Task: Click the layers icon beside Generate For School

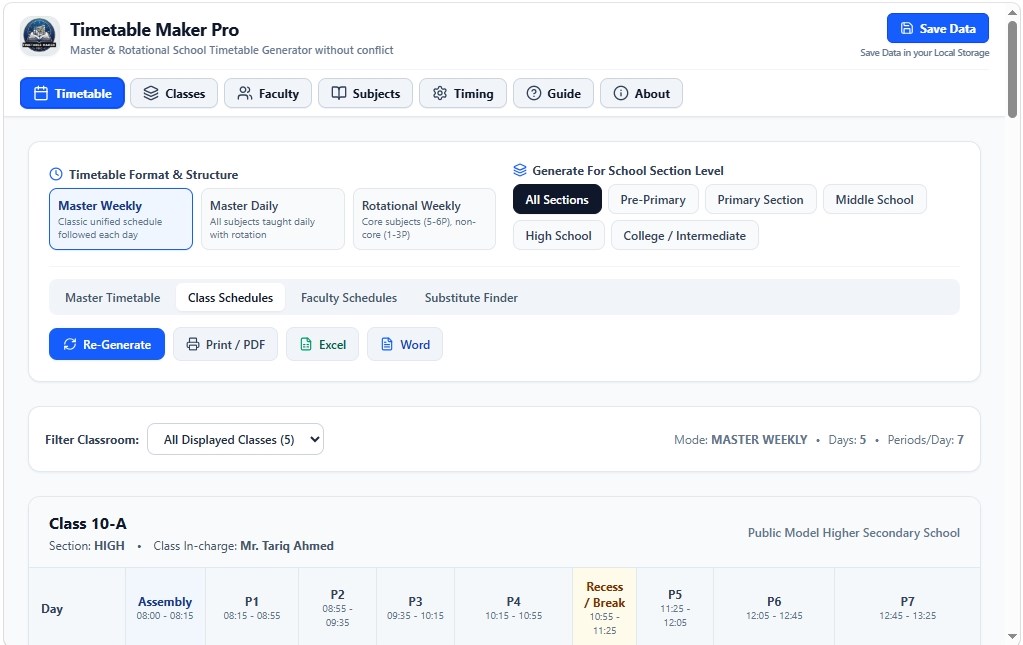Action: pos(519,170)
